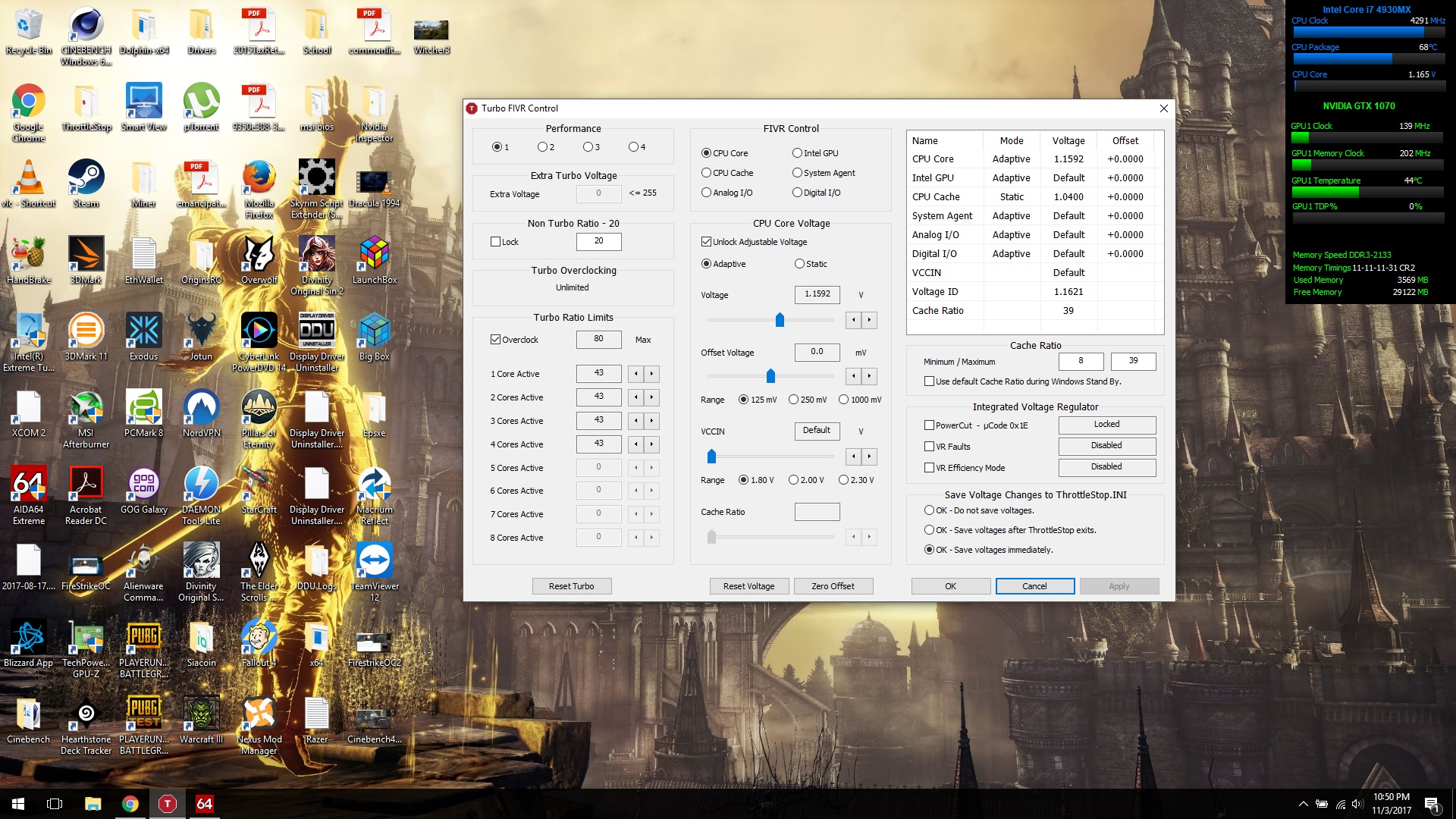Click OK in Turbo FIVR Control
The height and width of the screenshot is (819, 1456).
[950, 586]
